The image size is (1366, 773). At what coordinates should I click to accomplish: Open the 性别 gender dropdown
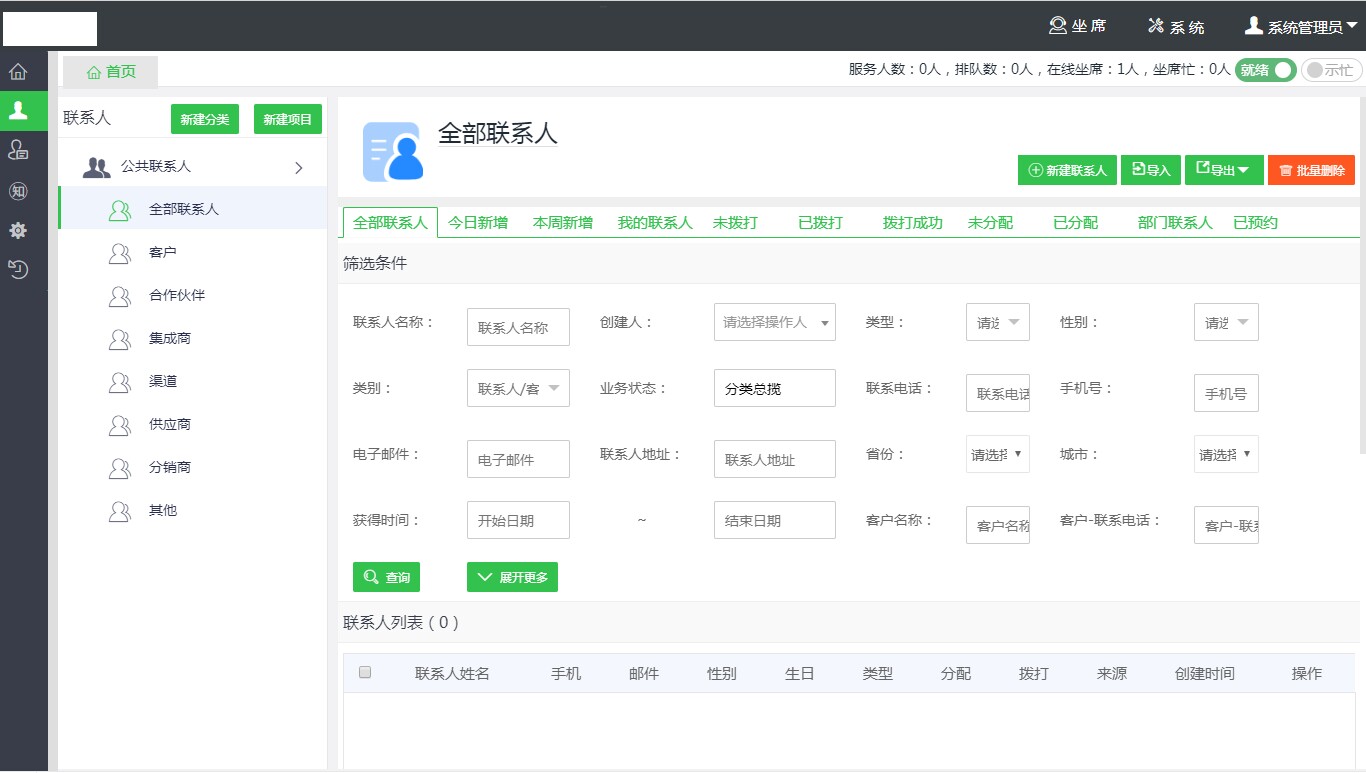click(1226, 322)
